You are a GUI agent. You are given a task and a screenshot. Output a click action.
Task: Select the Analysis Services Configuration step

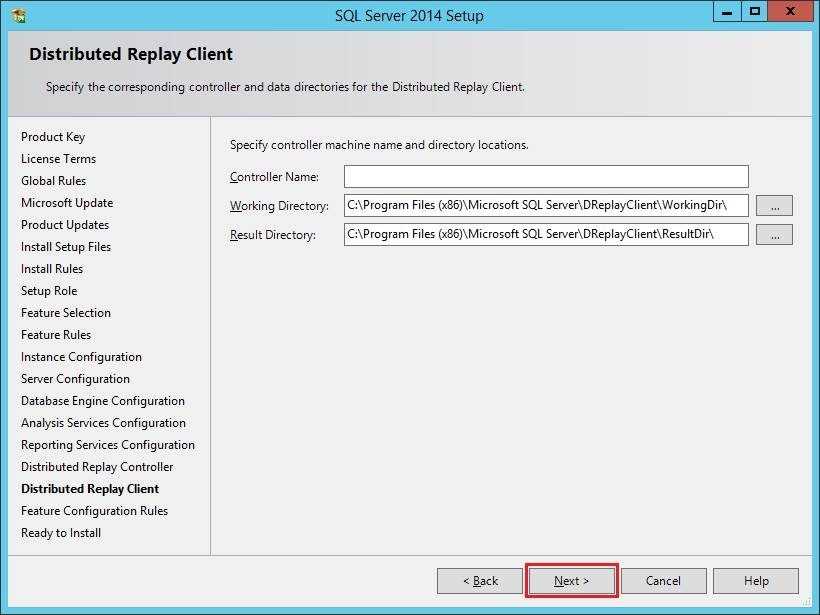104,423
